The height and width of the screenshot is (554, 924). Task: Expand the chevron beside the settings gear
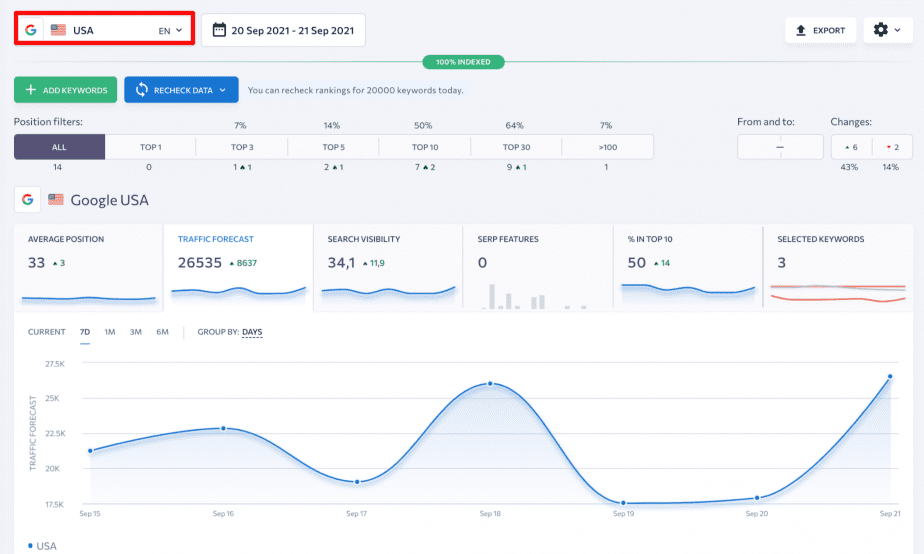click(x=897, y=30)
